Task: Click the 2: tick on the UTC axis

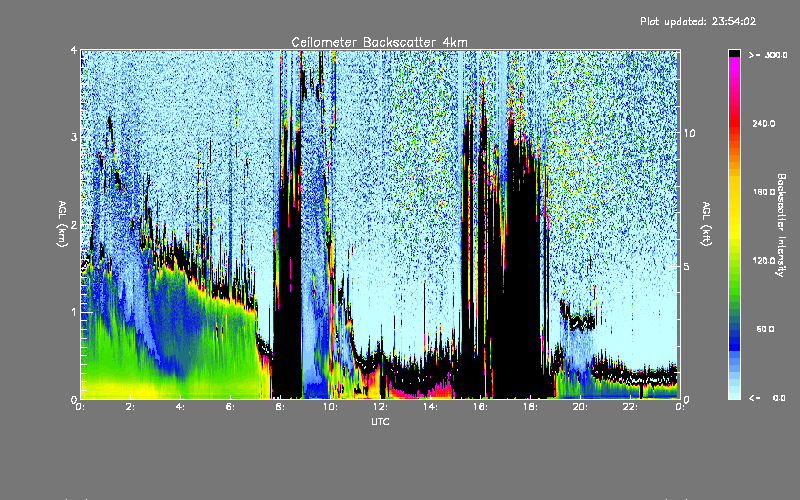Action: pyautogui.click(x=130, y=407)
